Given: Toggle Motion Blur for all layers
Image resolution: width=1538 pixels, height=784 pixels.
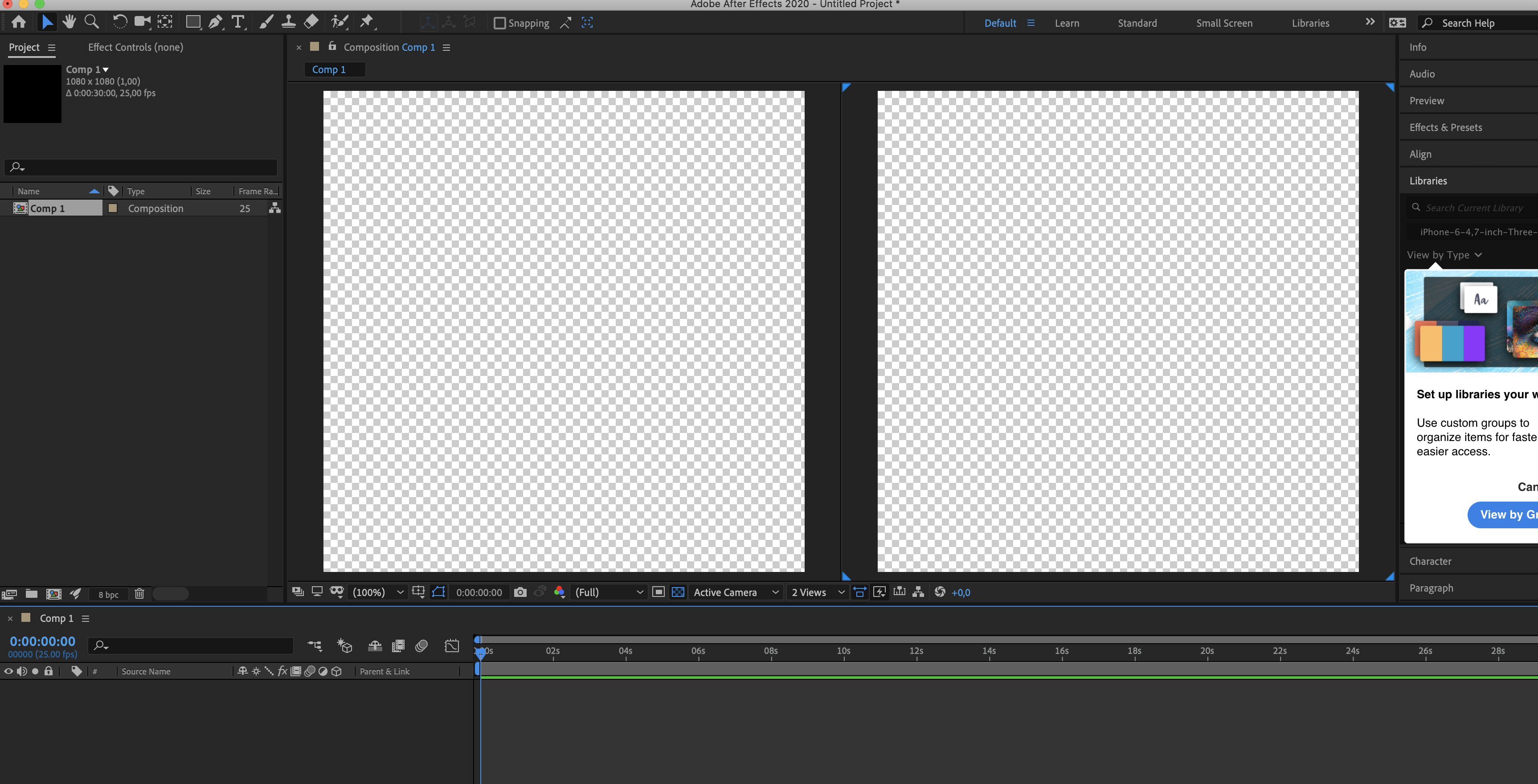Looking at the screenshot, I should click(x=422, y=645).
